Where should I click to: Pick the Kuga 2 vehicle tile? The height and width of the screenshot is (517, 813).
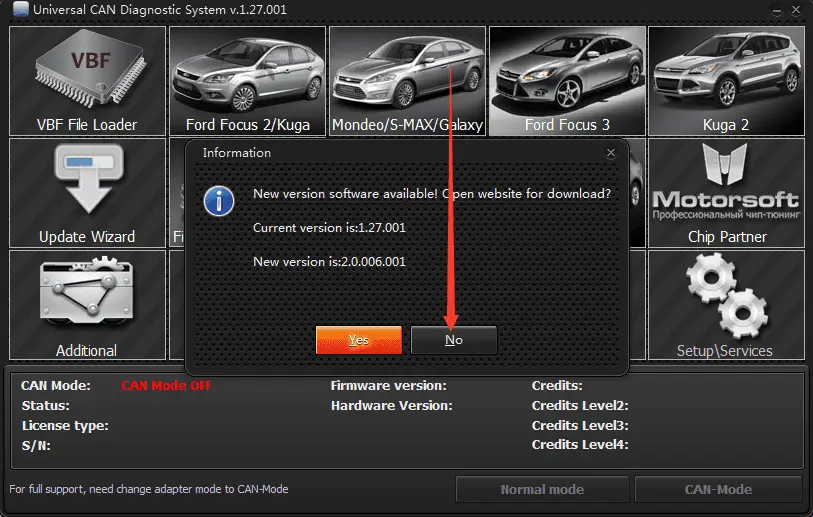click(726, 81)
